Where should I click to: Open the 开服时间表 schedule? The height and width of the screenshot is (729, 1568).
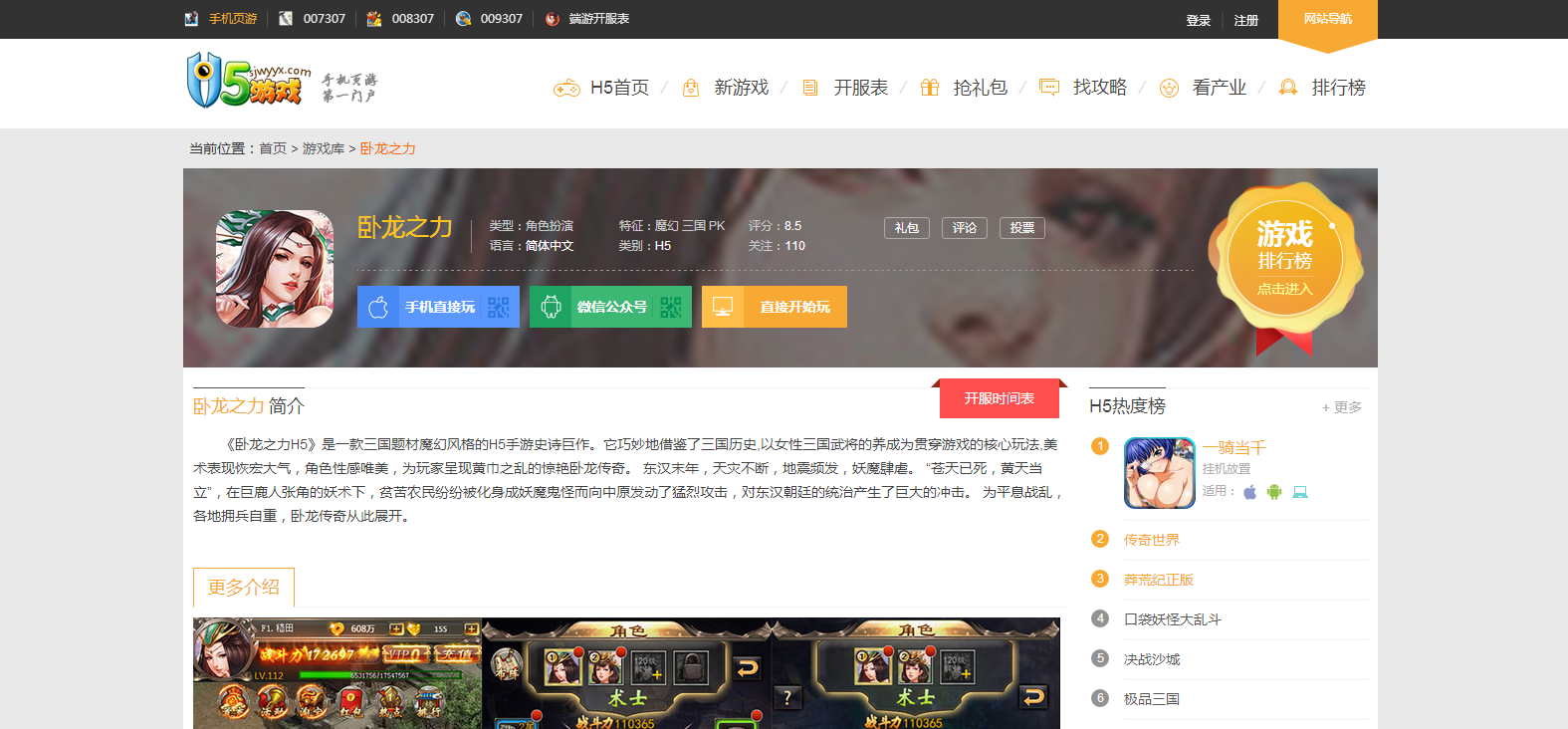click(x=1000, y=398)
